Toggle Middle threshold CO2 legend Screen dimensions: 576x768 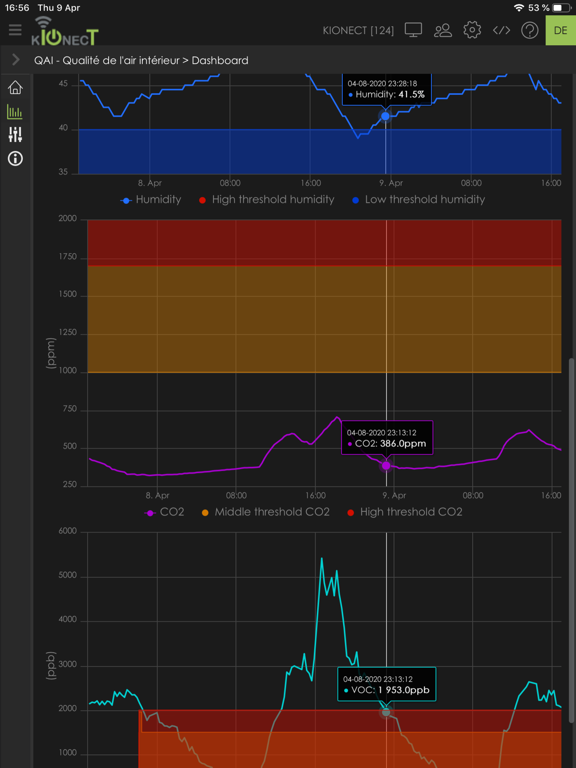265,512
